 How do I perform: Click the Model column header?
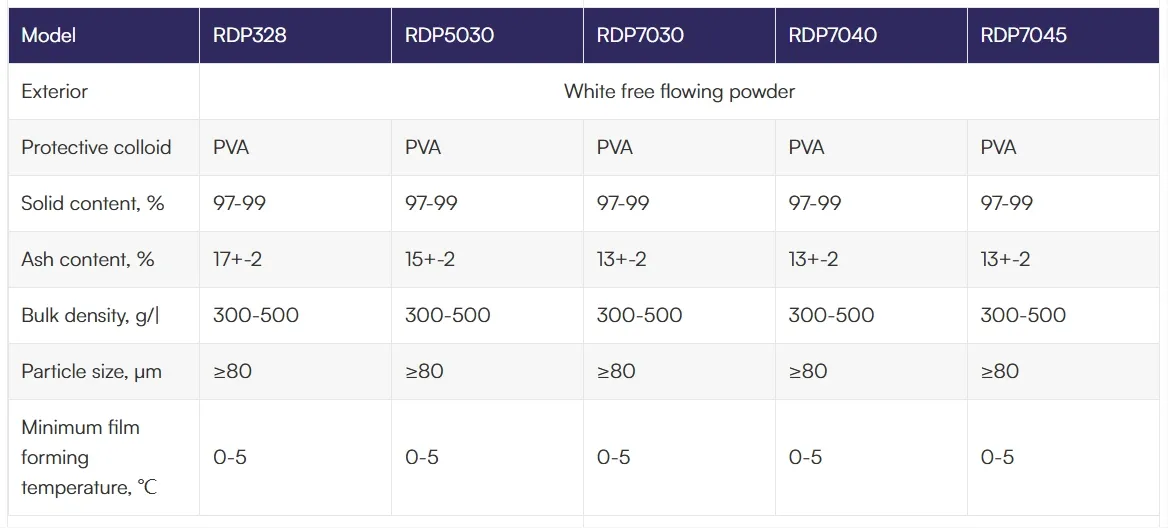tap(48, 35)
